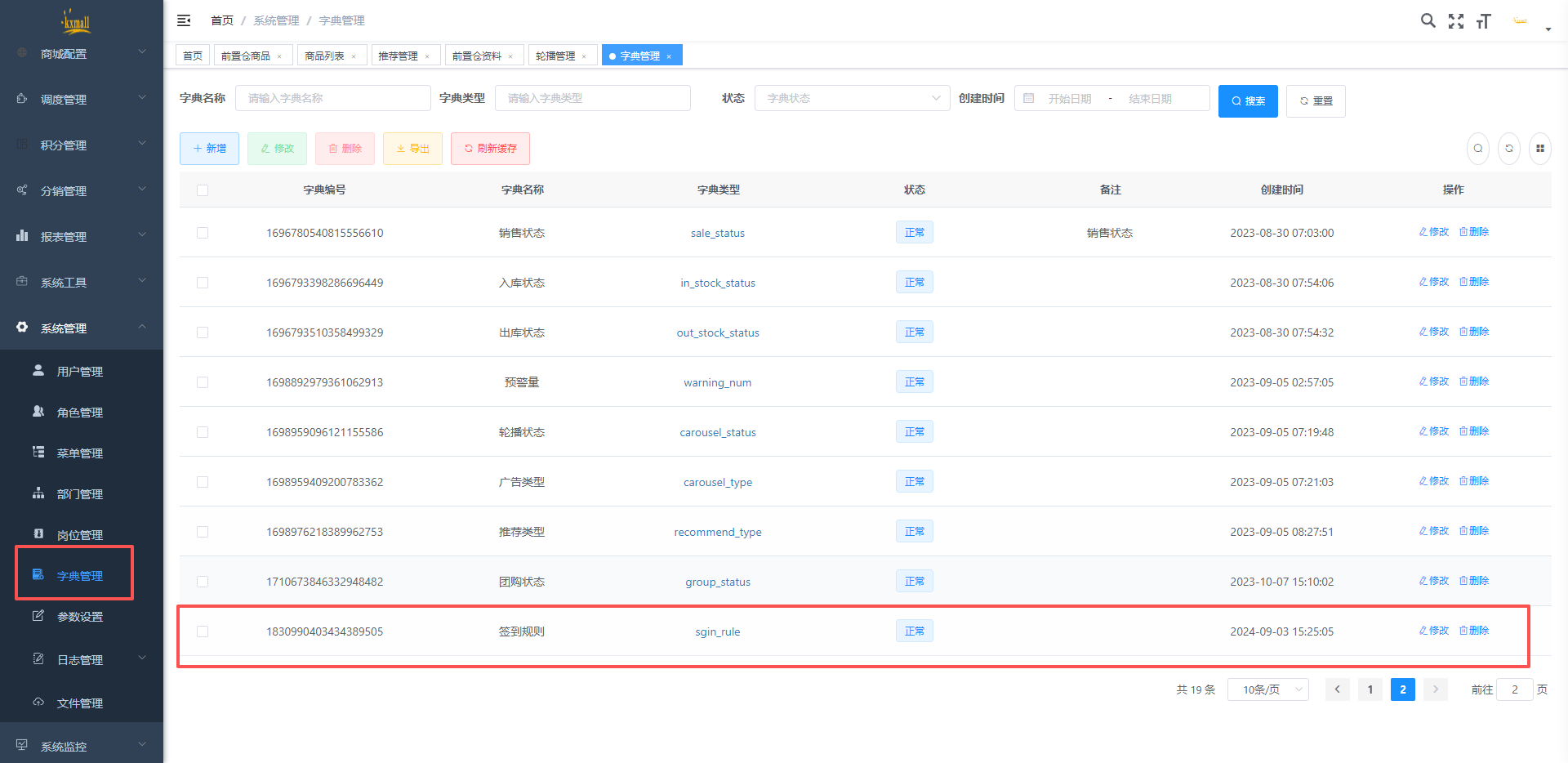Close the 字典管理 tab with its x

669,56
